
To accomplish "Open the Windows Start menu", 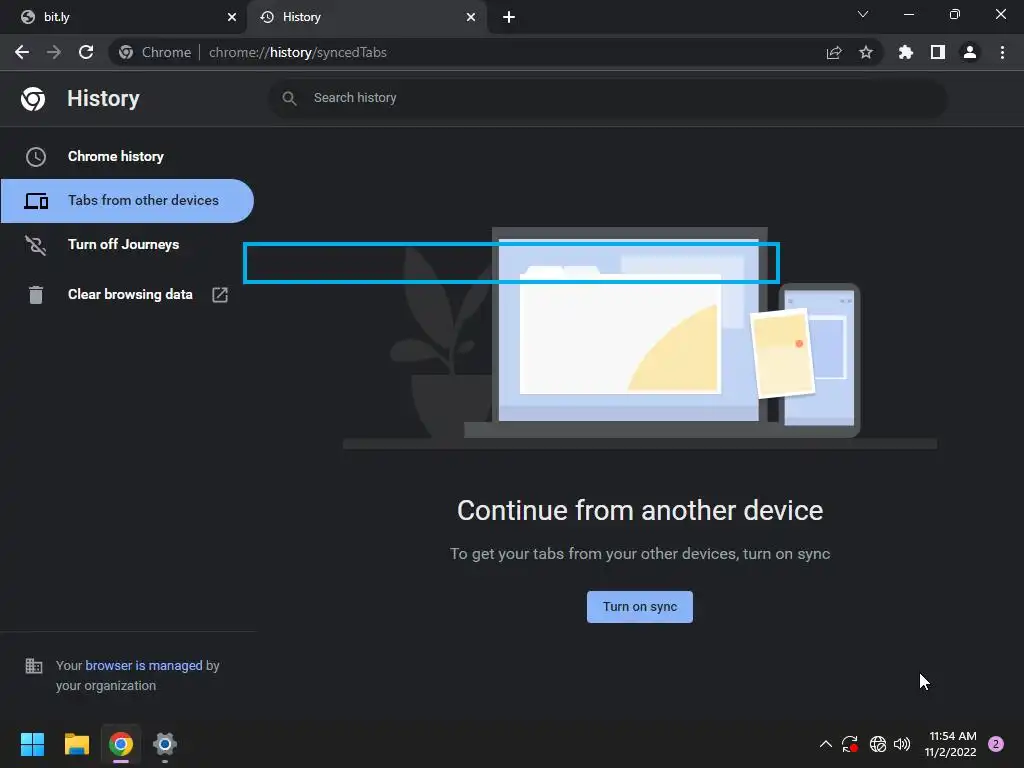I will [x=32, y=744].
